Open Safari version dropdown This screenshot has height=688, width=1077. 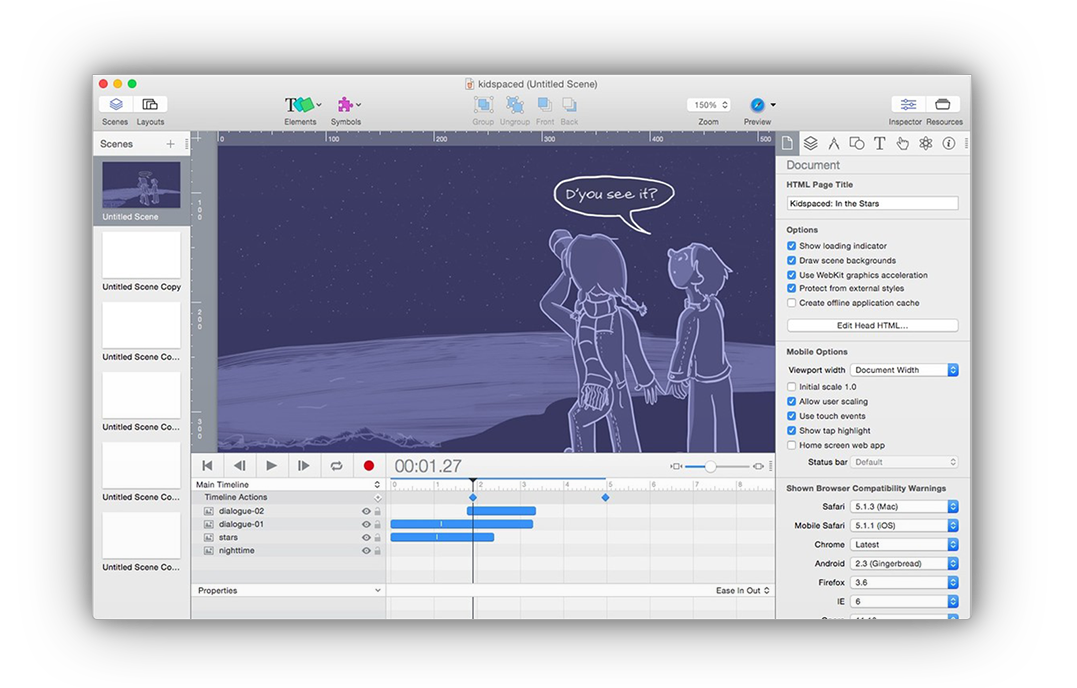coord(904,507)
